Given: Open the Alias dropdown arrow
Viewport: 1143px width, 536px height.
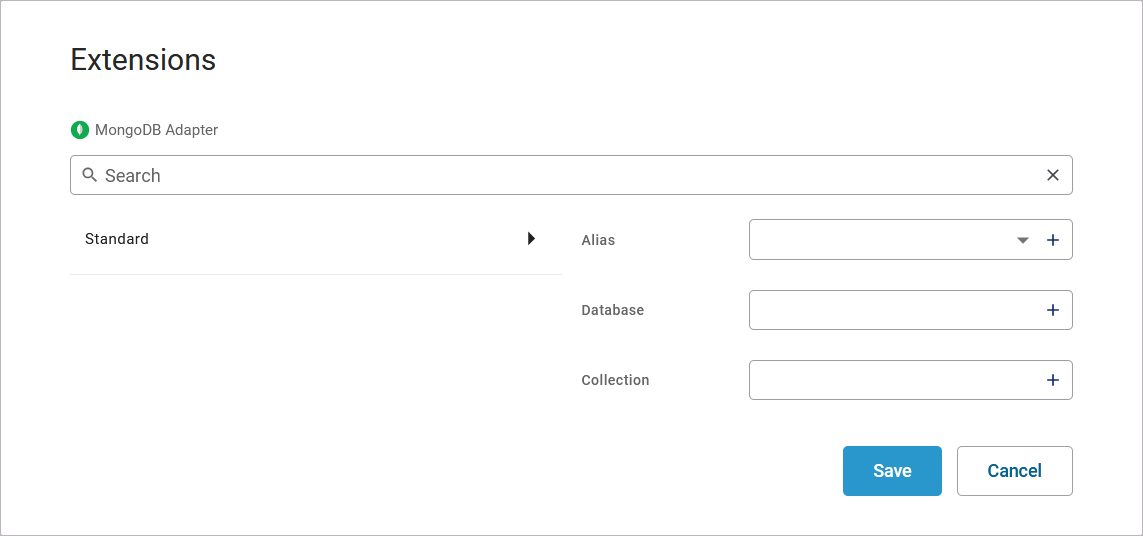Looking at the screenshot, I should coord(1022,240).
